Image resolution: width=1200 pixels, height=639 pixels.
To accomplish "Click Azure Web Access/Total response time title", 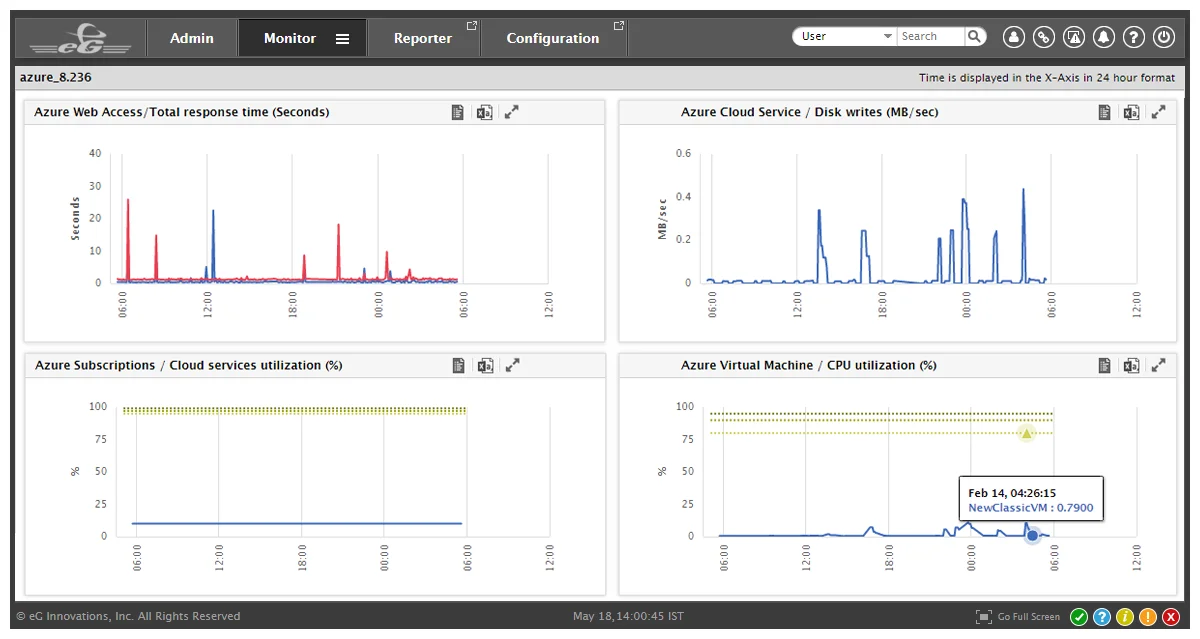I will [x=182, y=112].
